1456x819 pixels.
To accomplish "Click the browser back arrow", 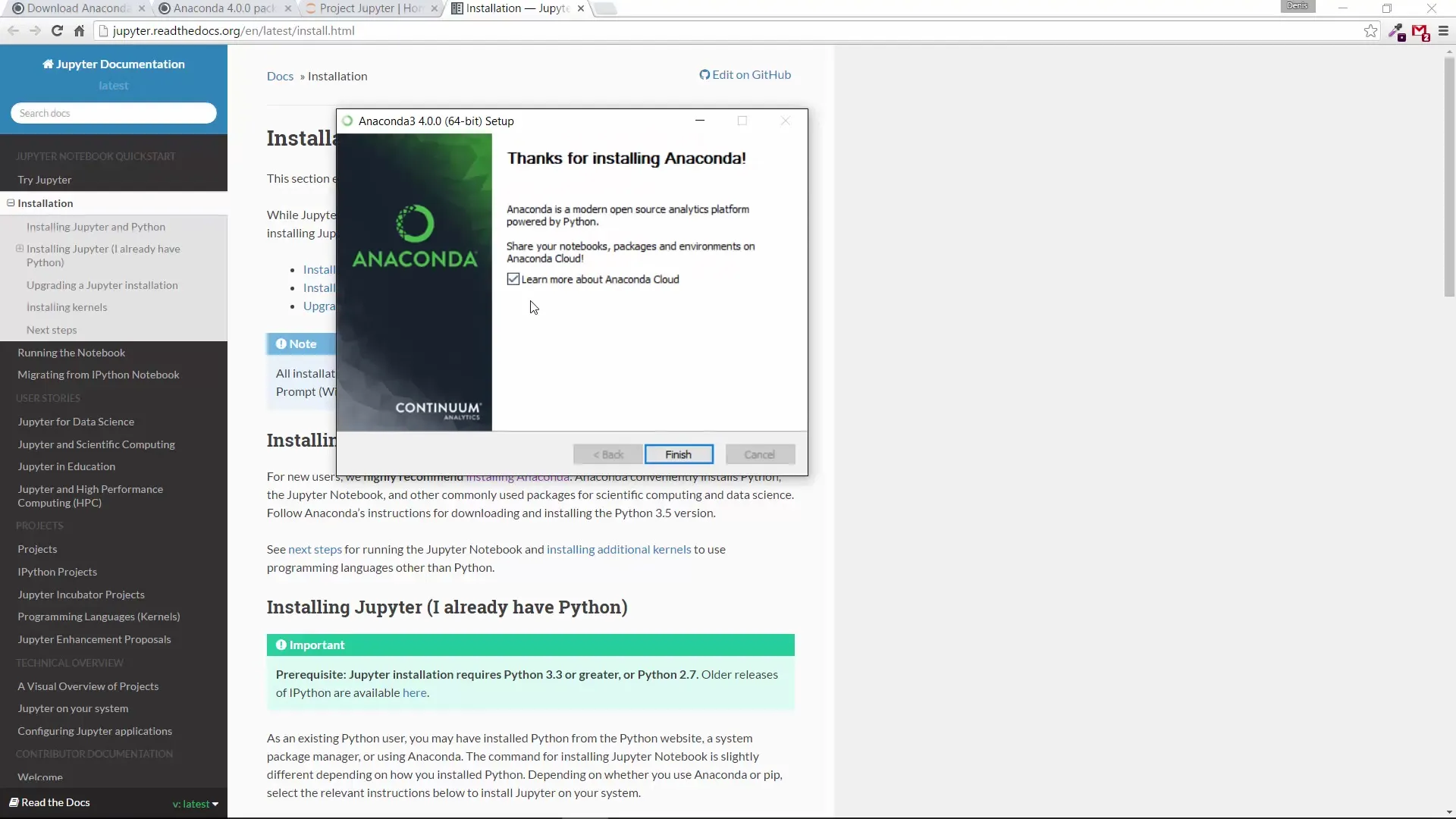I will coord(13,31).
